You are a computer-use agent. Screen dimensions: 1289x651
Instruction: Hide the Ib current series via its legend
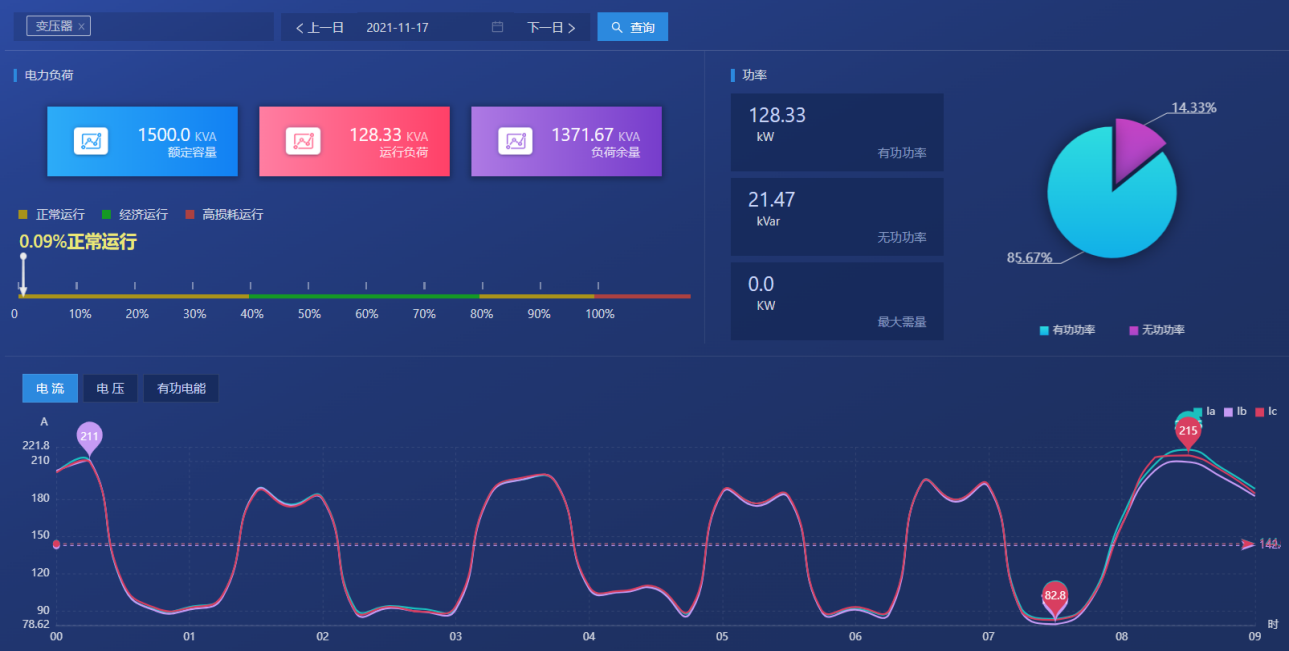coord(1237,410)
